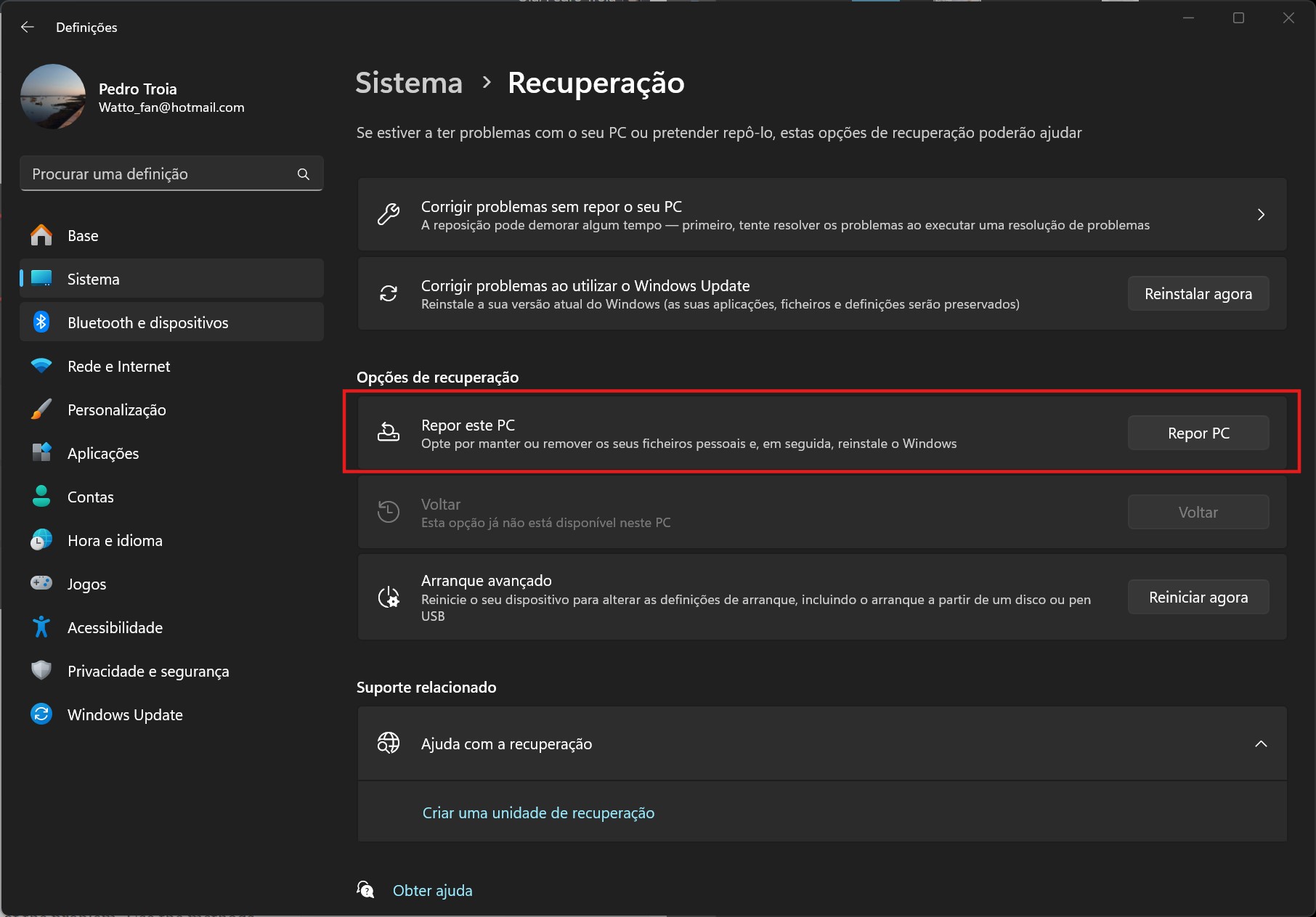Select Sistema in the sidebar
Image resolution: width=1316 pixels, height=917 pixels.
tap(171, 279)
